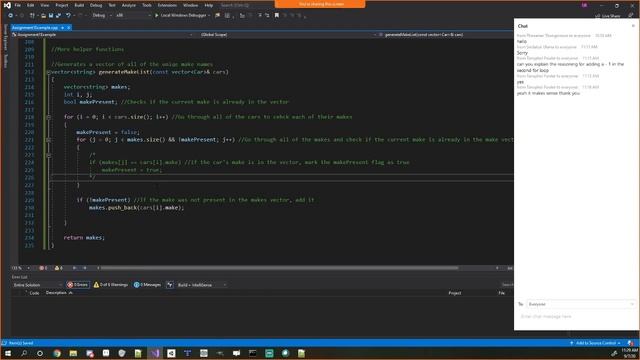This screenshot has height=360, width=640.
Task: Open Cortana from the taskbar
Action: click(x=40, y=353)
